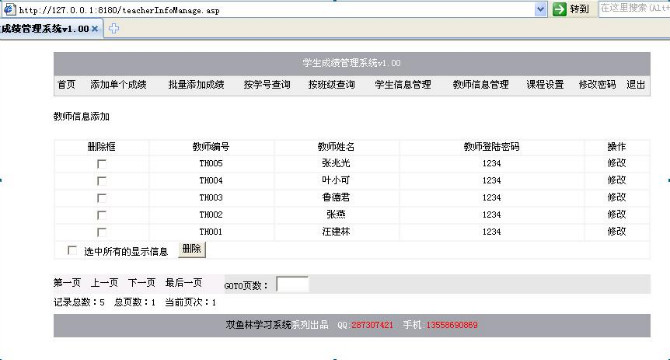Open 教师信息管理 section
The height and width of the screenshot is (360, 670).
(480, 85)
